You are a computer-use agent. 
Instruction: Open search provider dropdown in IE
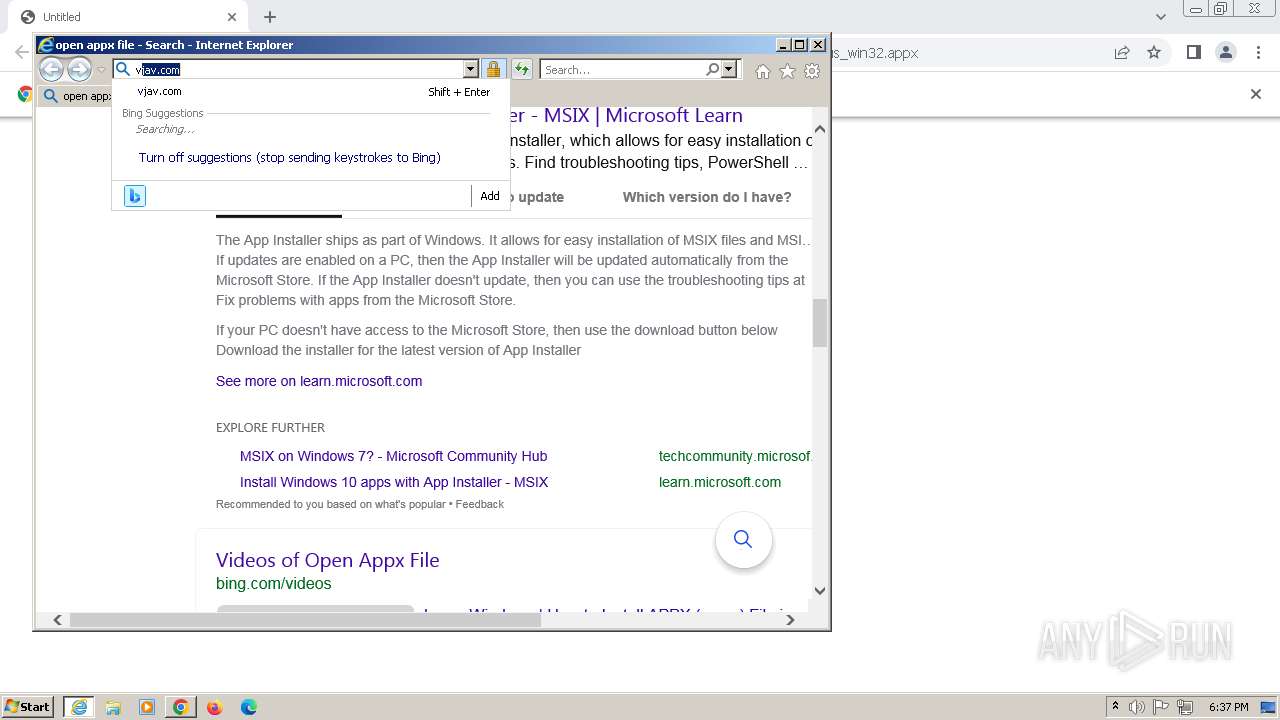(x=729, y=69)
